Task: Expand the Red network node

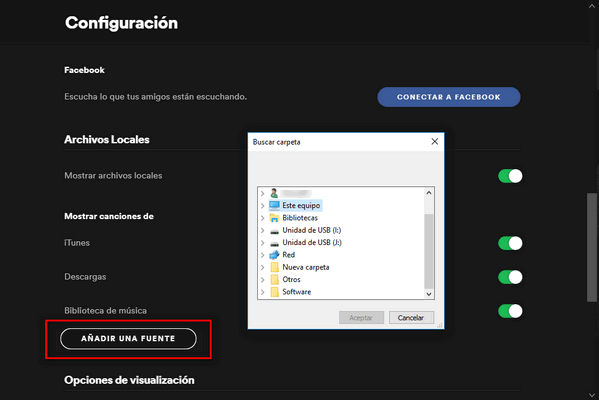Action: pos(262,255)
